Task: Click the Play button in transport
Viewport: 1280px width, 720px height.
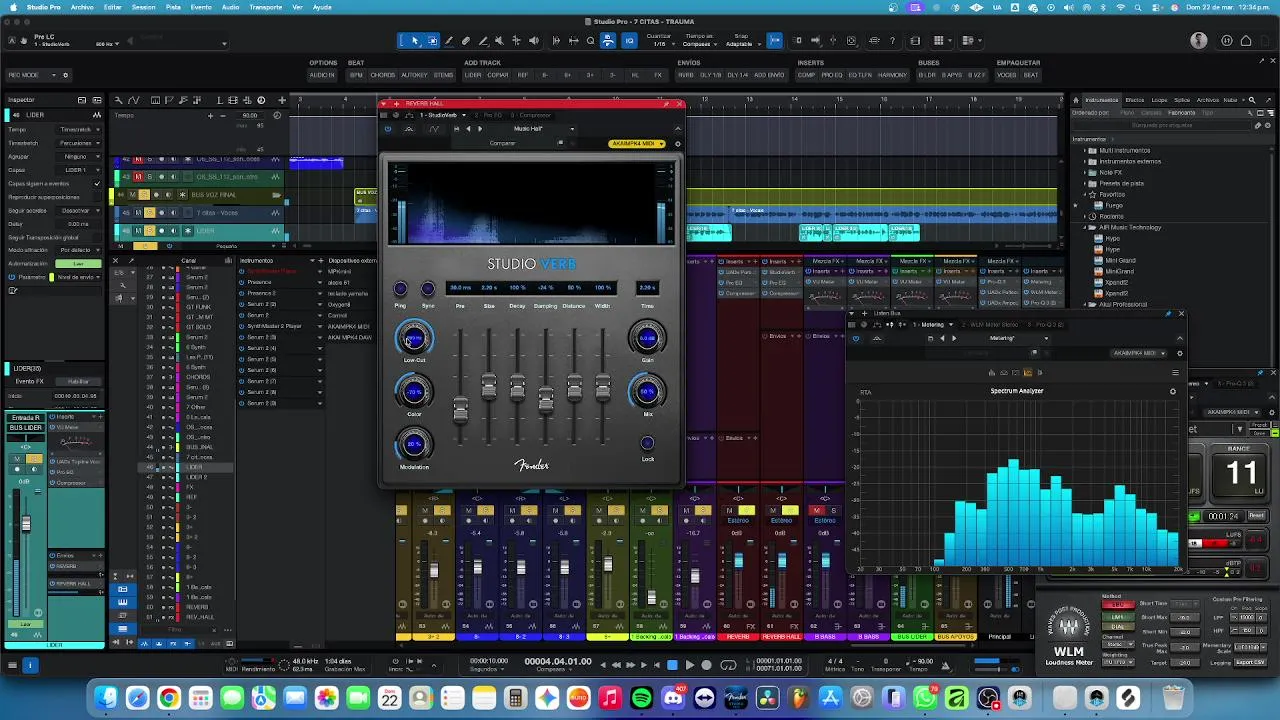Action: pos(689,665)
